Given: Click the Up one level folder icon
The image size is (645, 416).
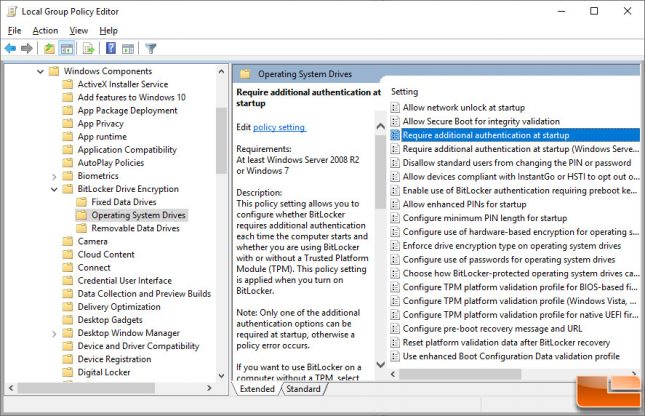Looking at the screenshot, I should 49,49.
